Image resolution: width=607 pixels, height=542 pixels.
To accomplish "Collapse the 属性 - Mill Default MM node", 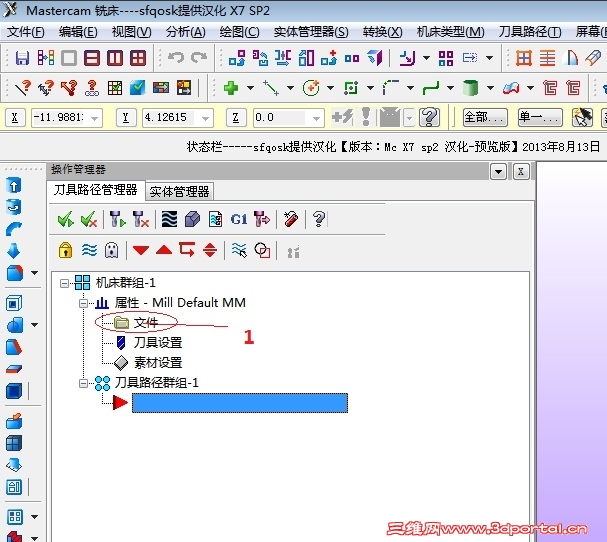I will pos(83,303).
